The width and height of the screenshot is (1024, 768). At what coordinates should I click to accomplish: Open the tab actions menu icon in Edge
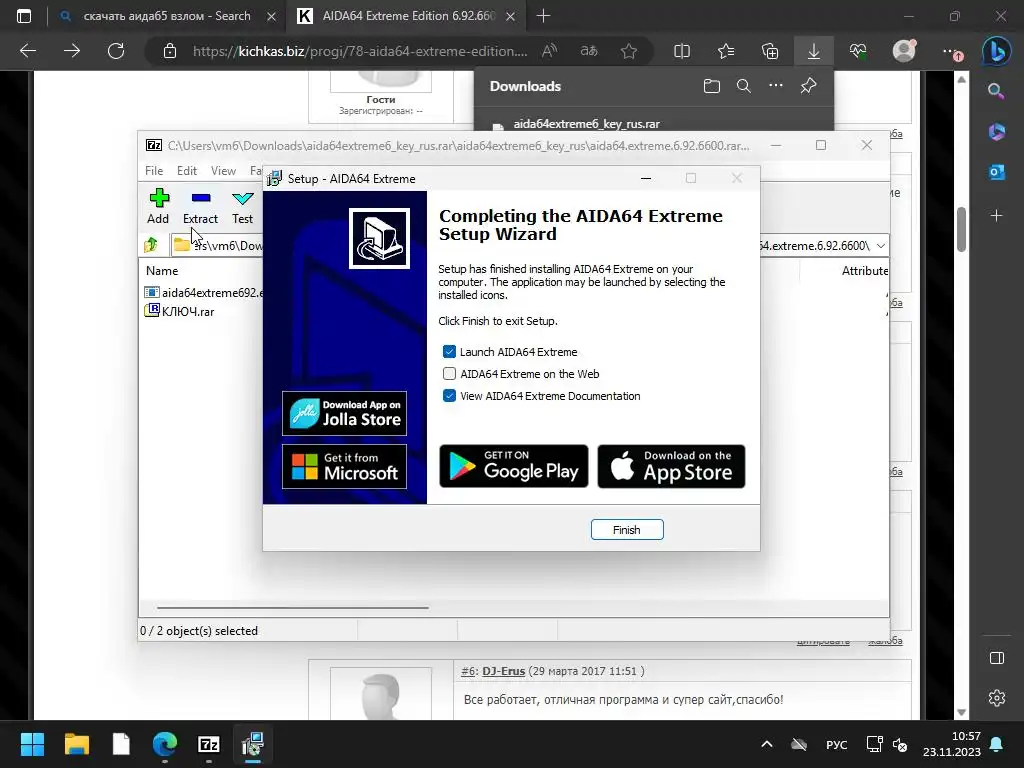tap(24, 16)
